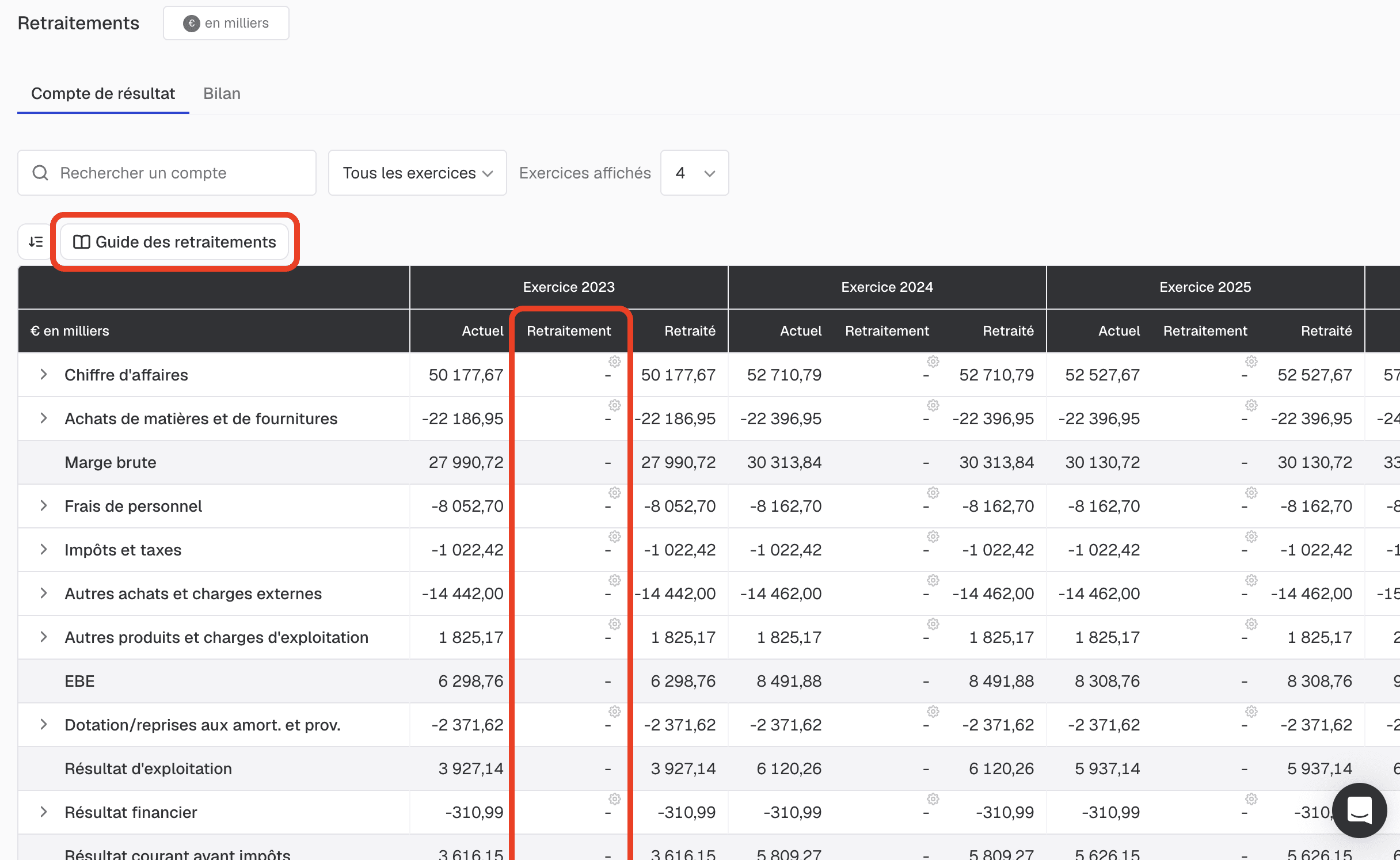Viewport: 1400px width, 860px height.
Task: Open the 'Tous les exercices' dropdown
Action: (x=417, y=173)
